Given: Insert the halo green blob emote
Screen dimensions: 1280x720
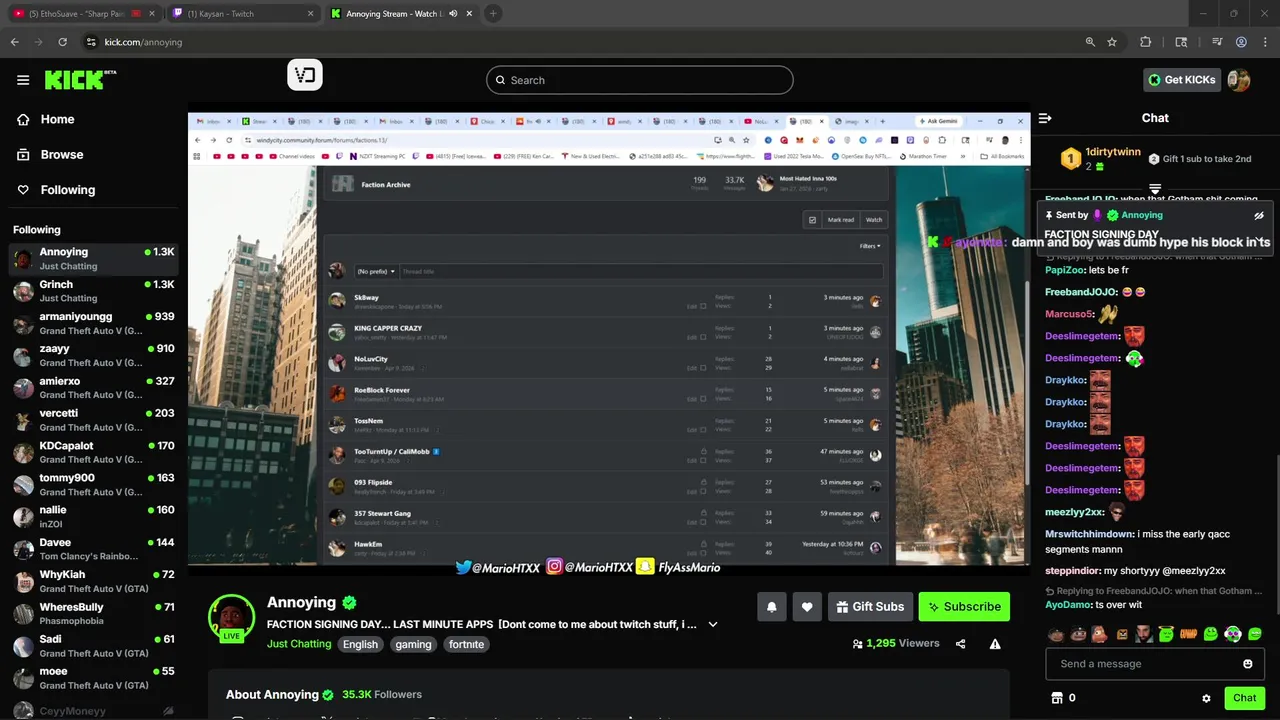Looking at the screenshot, I should (x=1165, y=634).
